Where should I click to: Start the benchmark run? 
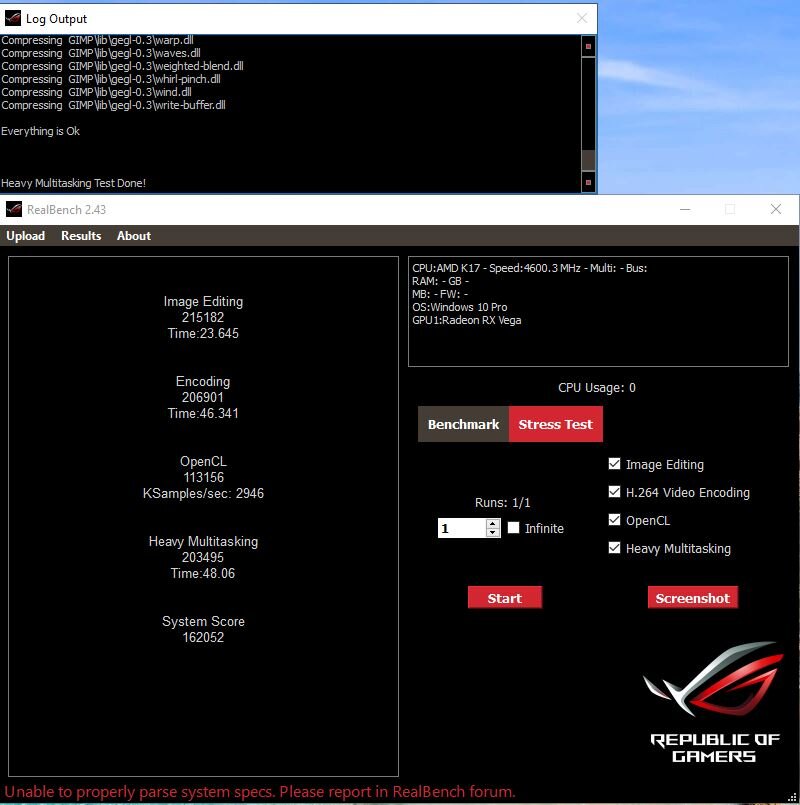(x=505, y=598)
